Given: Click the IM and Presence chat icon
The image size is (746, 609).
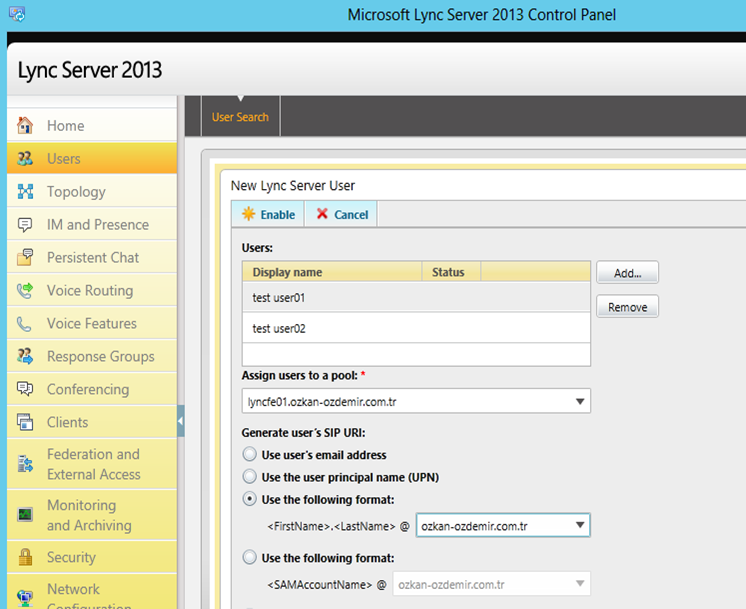Looking at the screenshot, I should (25, 224).
